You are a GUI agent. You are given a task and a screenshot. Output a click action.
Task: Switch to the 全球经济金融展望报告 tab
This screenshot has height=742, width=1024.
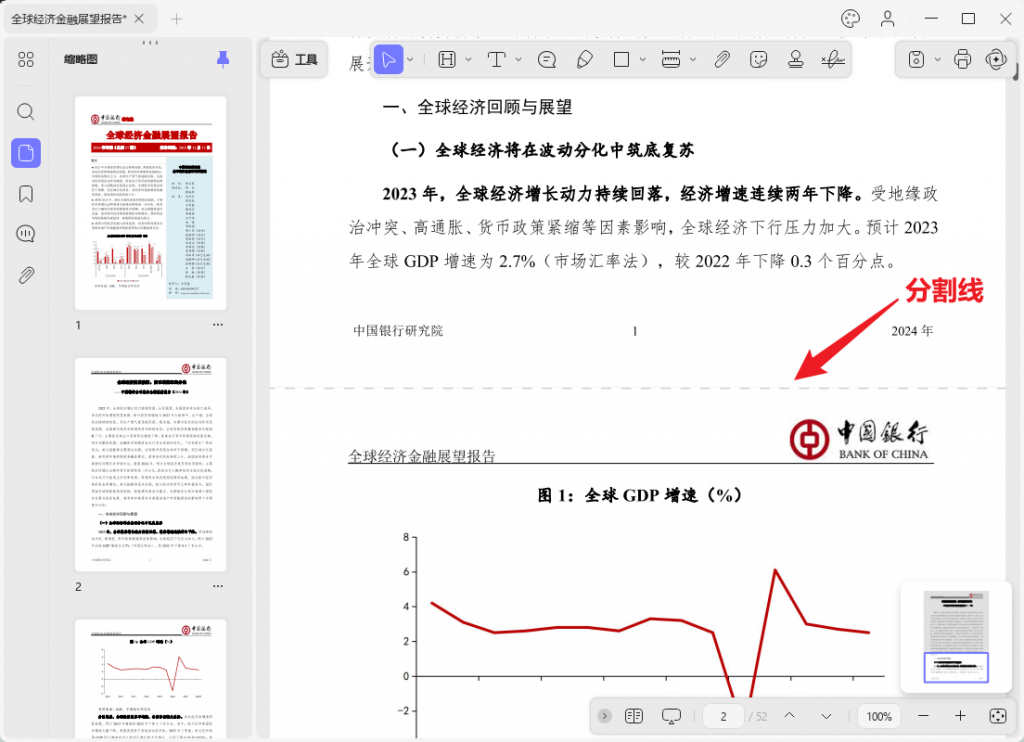[69, 19]
